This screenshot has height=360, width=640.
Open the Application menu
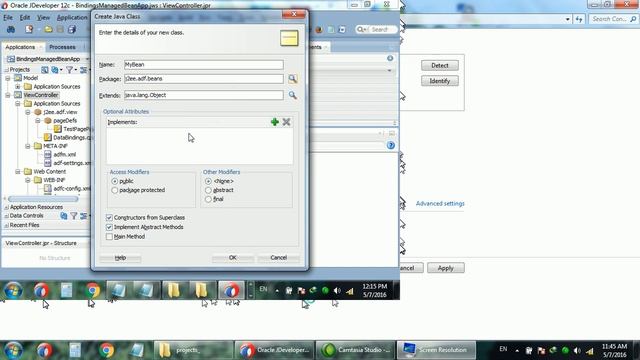(x=72, y=18)
